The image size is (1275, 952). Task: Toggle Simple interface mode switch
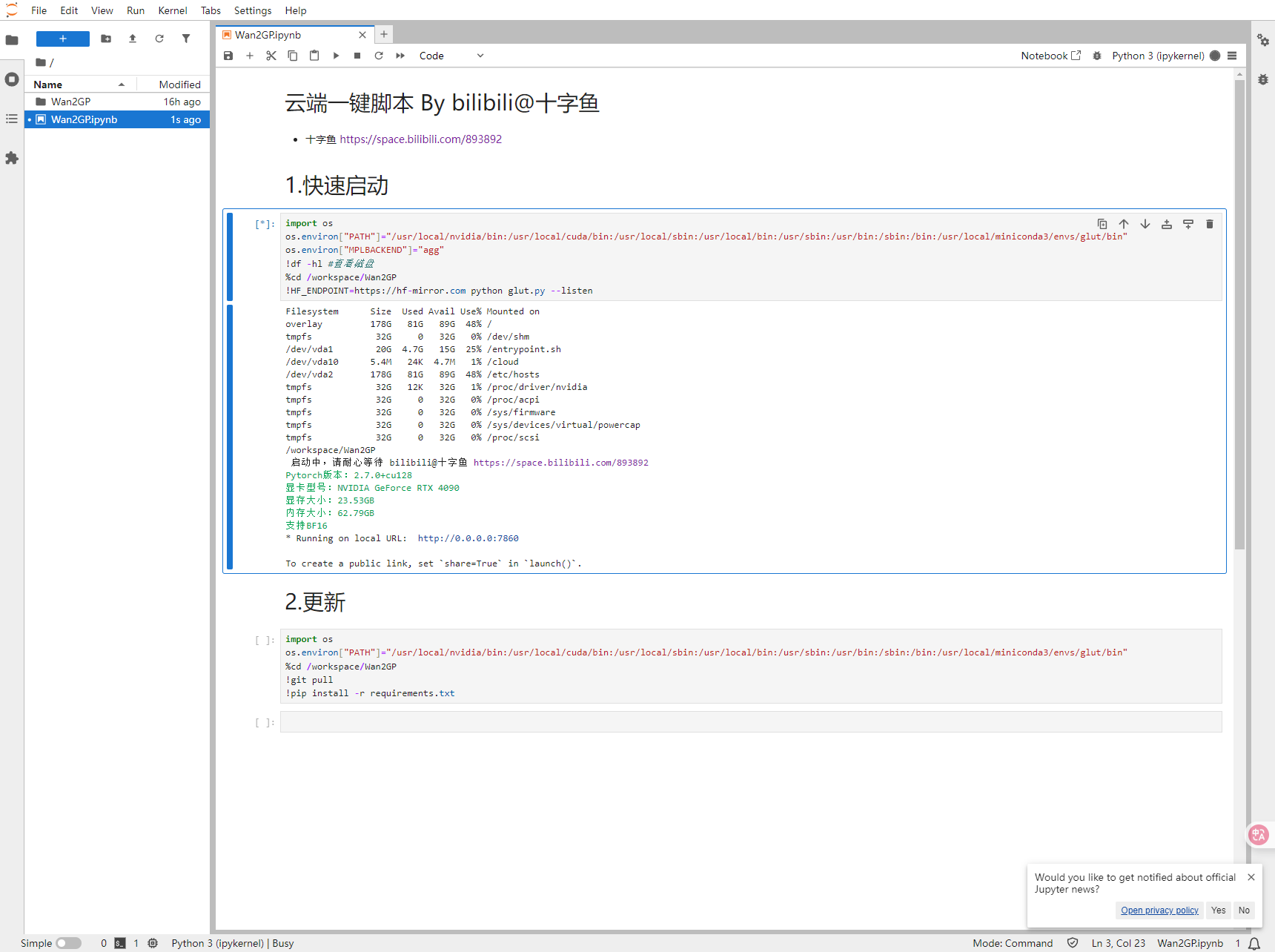(x=68, y=943)
